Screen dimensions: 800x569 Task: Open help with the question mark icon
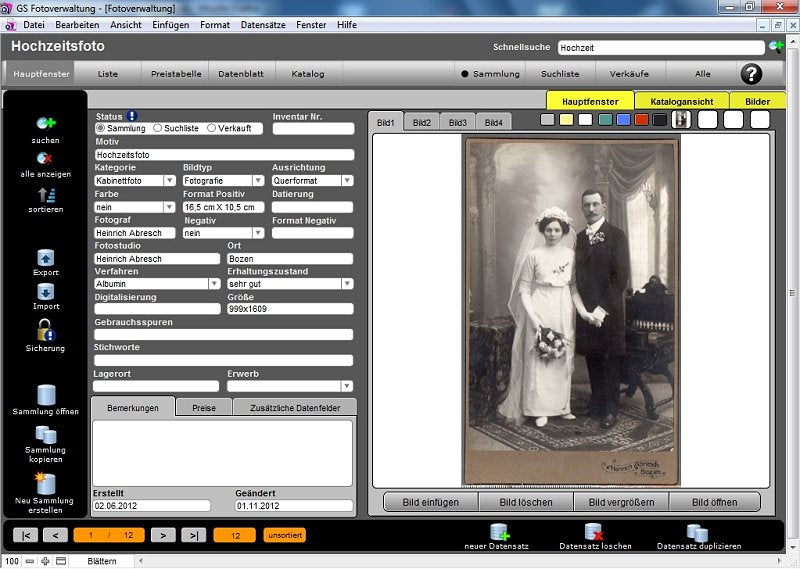pos(751,74)
